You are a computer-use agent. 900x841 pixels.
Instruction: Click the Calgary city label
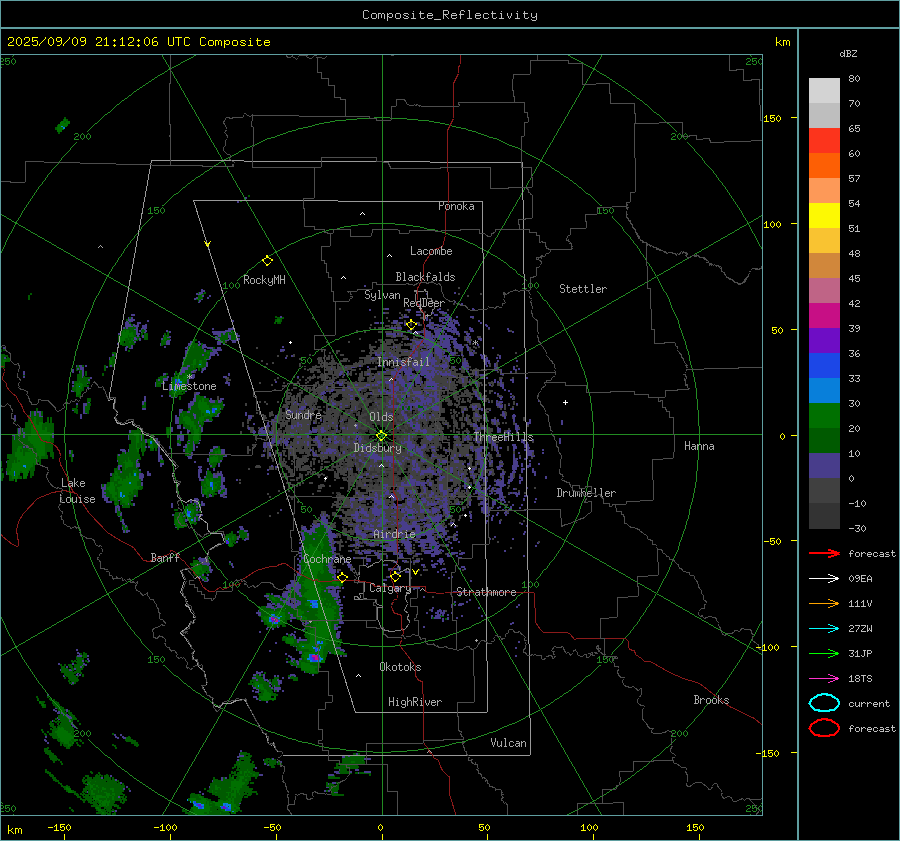click(390, 588)
